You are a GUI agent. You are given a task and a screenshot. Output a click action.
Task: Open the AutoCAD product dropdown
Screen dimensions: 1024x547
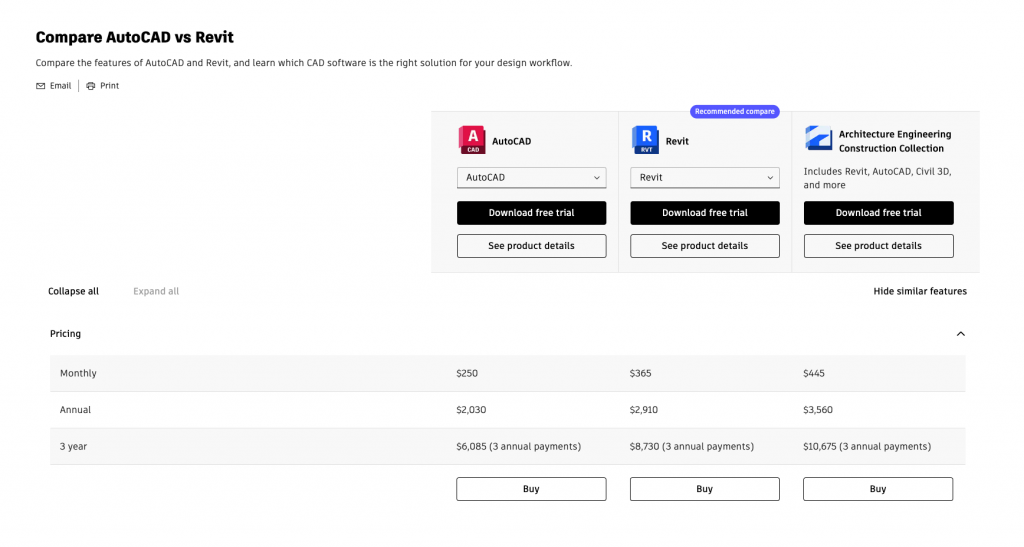(x=531, y=178)
